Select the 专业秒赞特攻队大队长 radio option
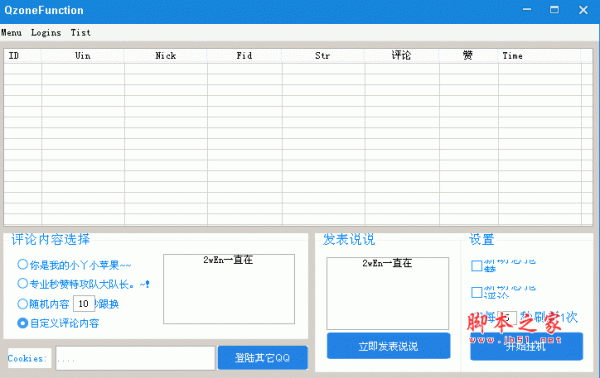 23,284
